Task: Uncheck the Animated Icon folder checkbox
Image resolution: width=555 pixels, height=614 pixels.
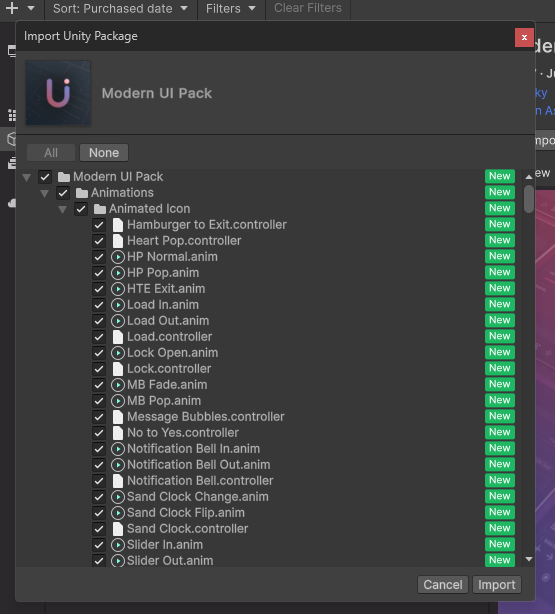Action: pyautogui.click(x=81, y=209)
